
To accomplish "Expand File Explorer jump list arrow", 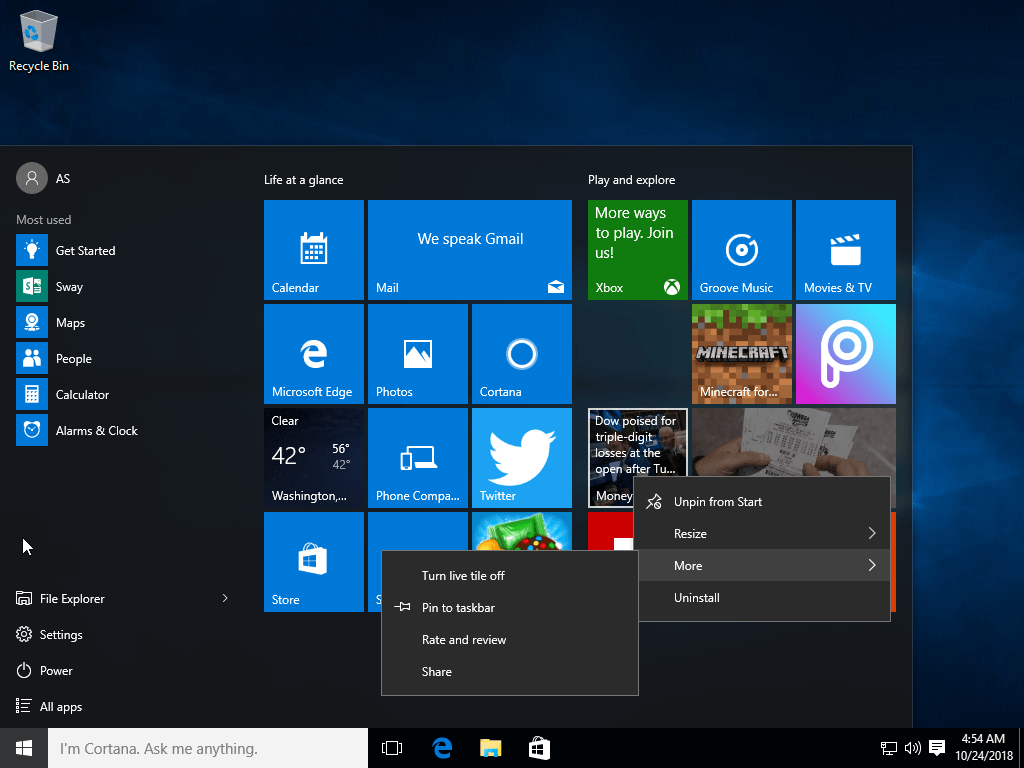I will click(225, 598).
